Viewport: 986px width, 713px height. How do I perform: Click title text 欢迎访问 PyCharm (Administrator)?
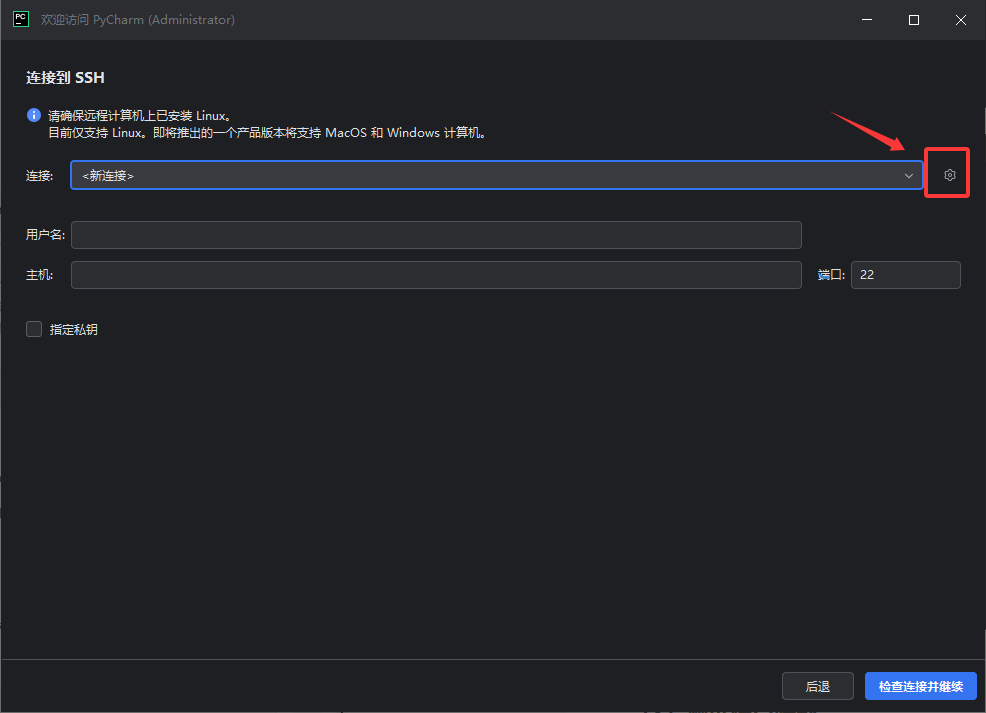(138, 19)
